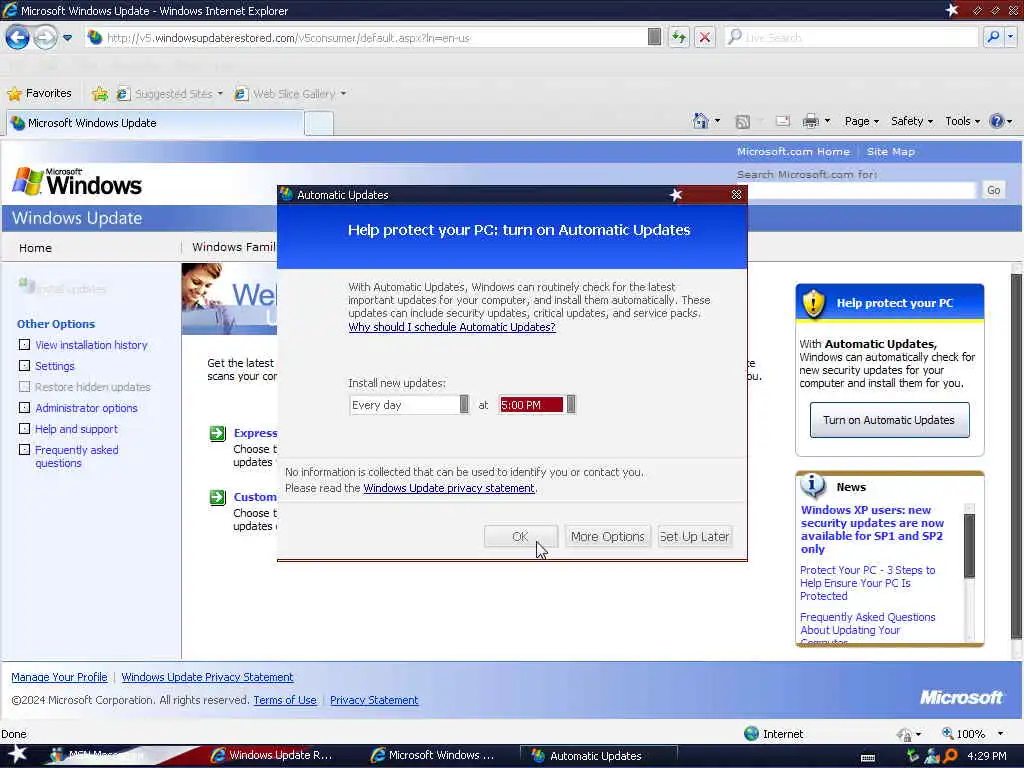Image resolution: width=1024 pixels, height=768 pixels.
Task: Open the search provider dropdown arrow
Action: point(1010,37)
